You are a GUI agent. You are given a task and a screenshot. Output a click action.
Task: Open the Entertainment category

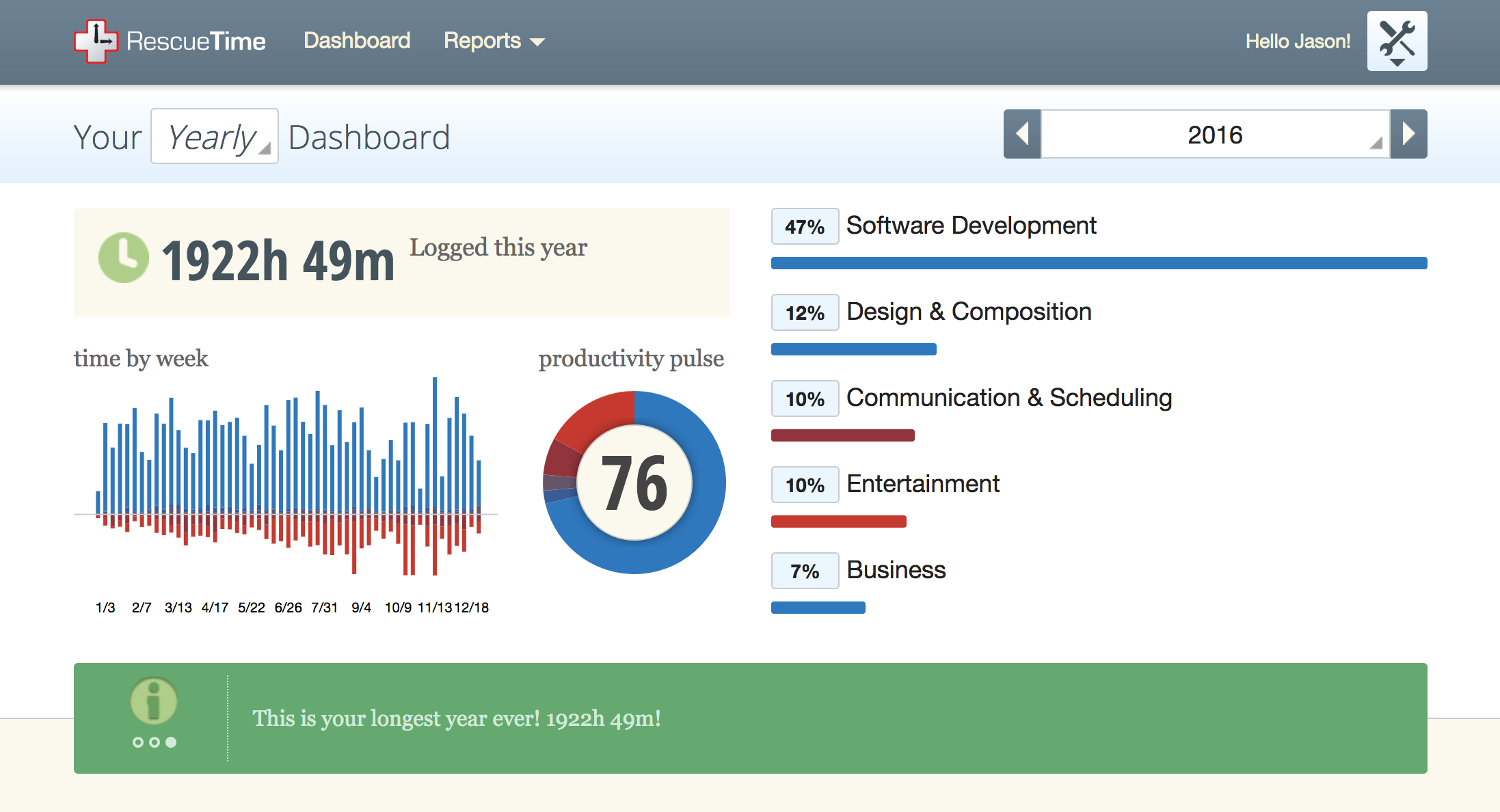click(x=923, y=484)
